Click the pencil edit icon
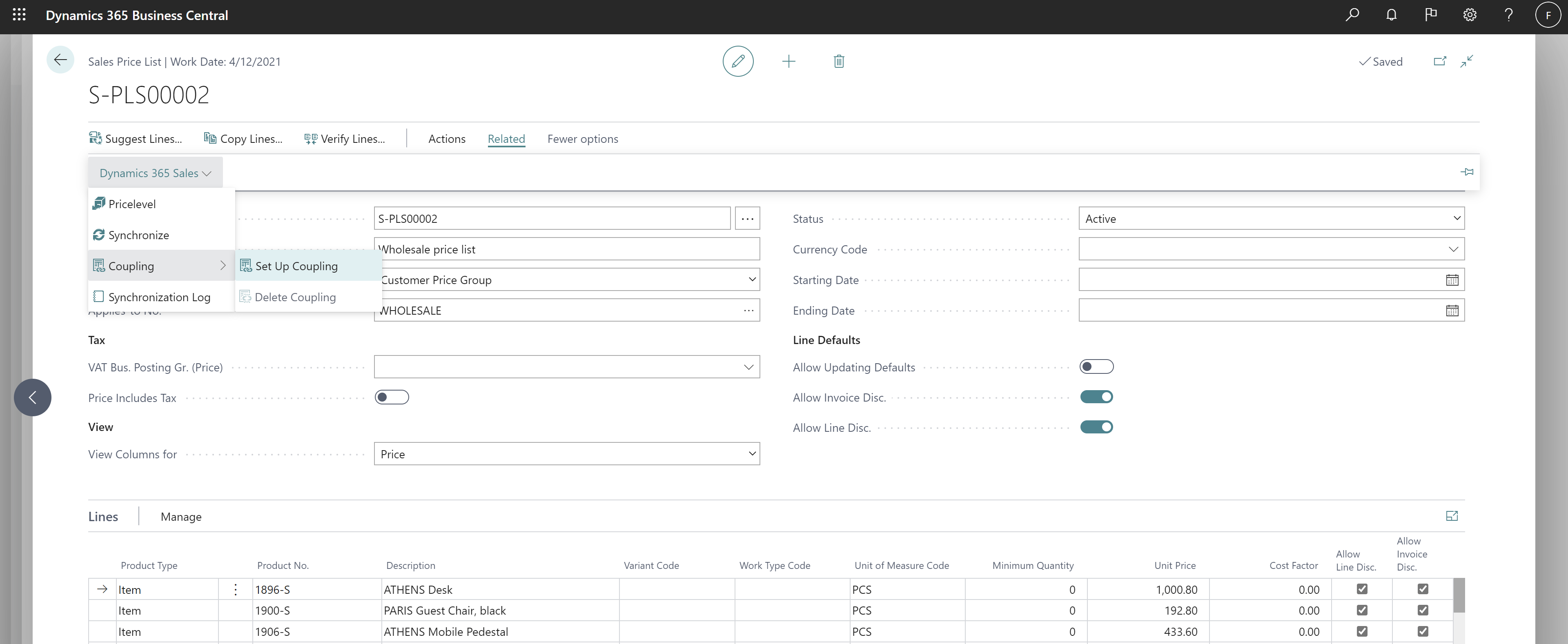 point(738,61)
